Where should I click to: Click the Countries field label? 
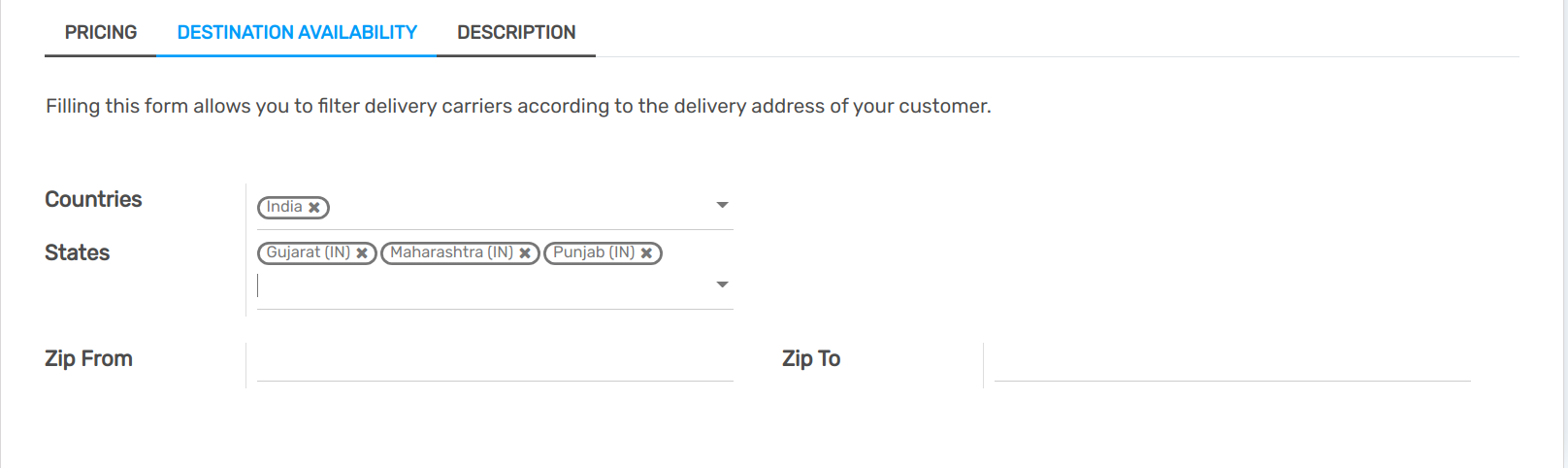coord(93,199)
